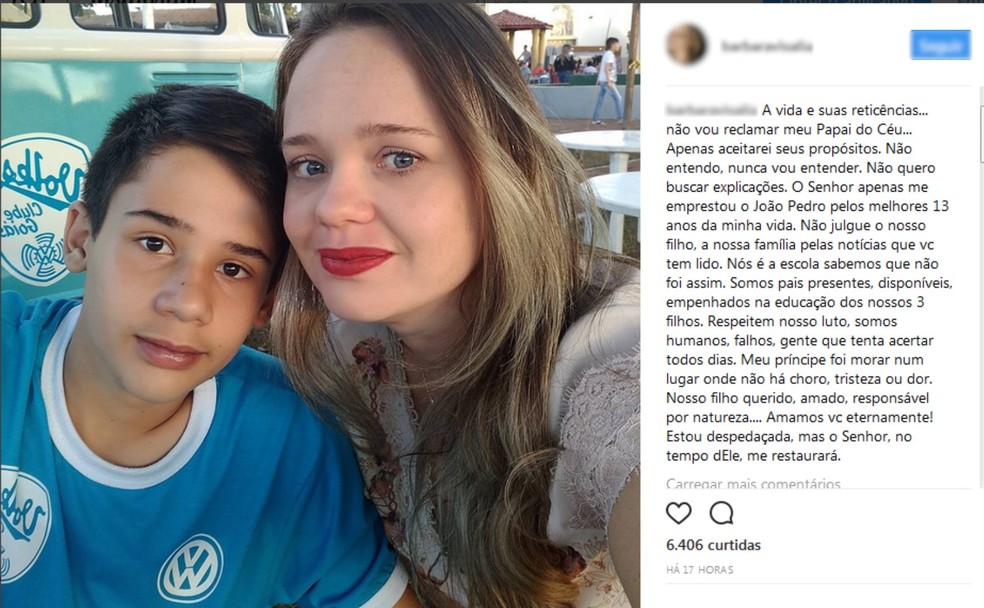
Task: Click the person walking in the background
Action: click(x=607, y=80)
